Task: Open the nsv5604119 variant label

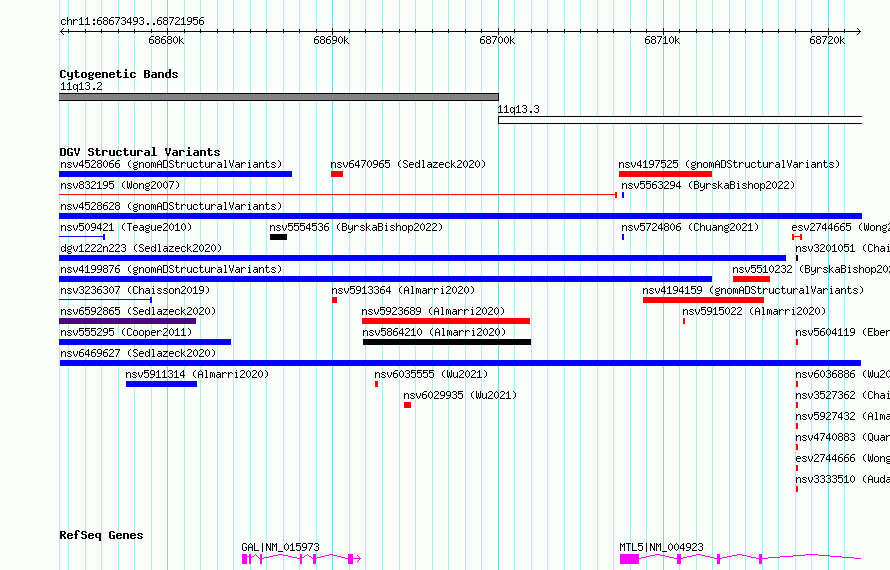Action: (x=842, y=333)
